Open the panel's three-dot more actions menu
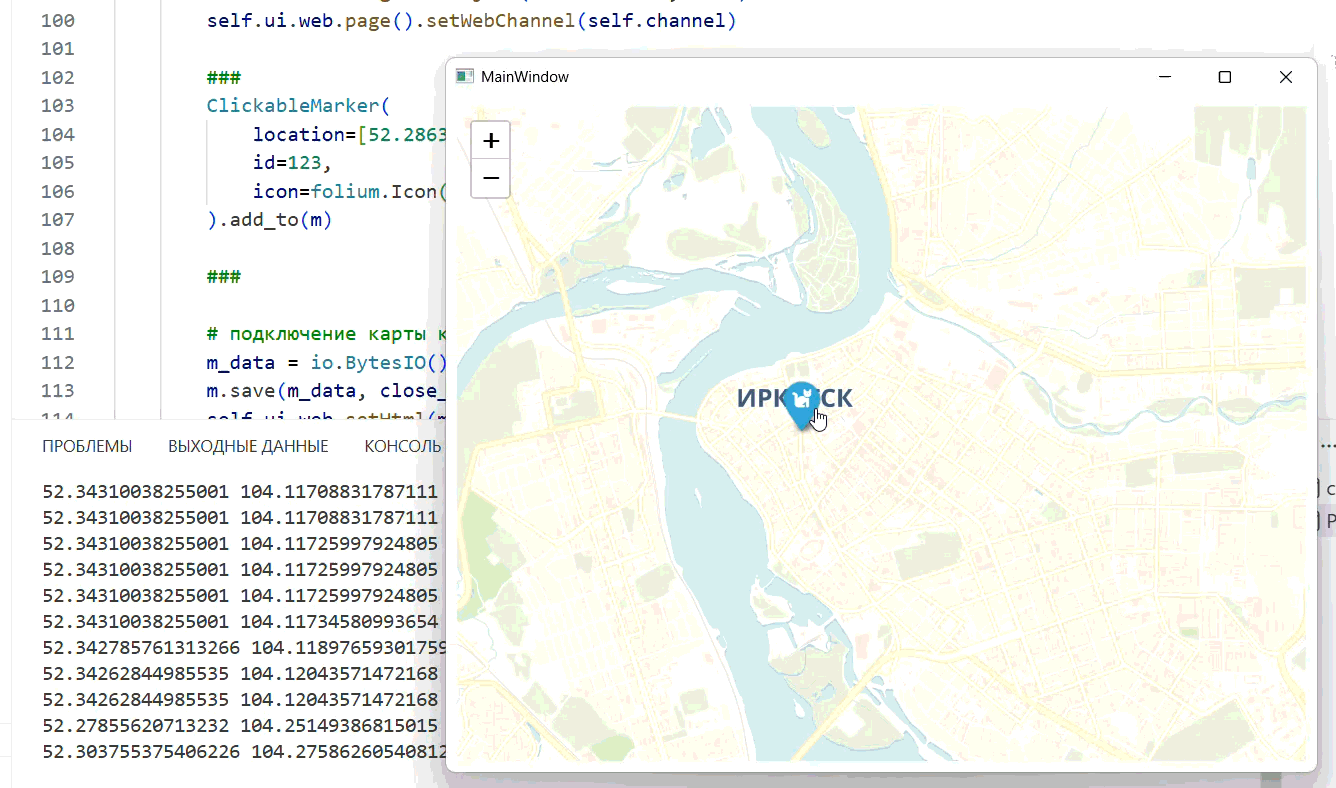 [x=1327, y=446]
